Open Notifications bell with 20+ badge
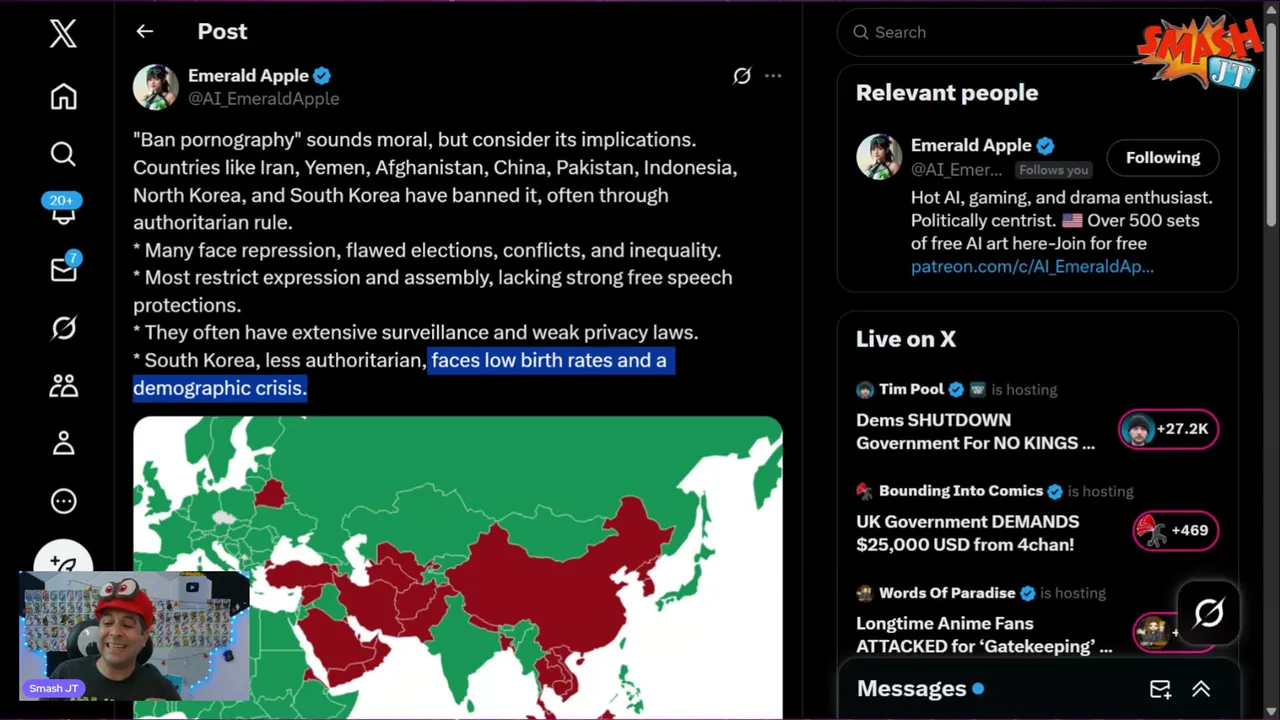This screenshot has width=1280, height=720. coord(63,212)
